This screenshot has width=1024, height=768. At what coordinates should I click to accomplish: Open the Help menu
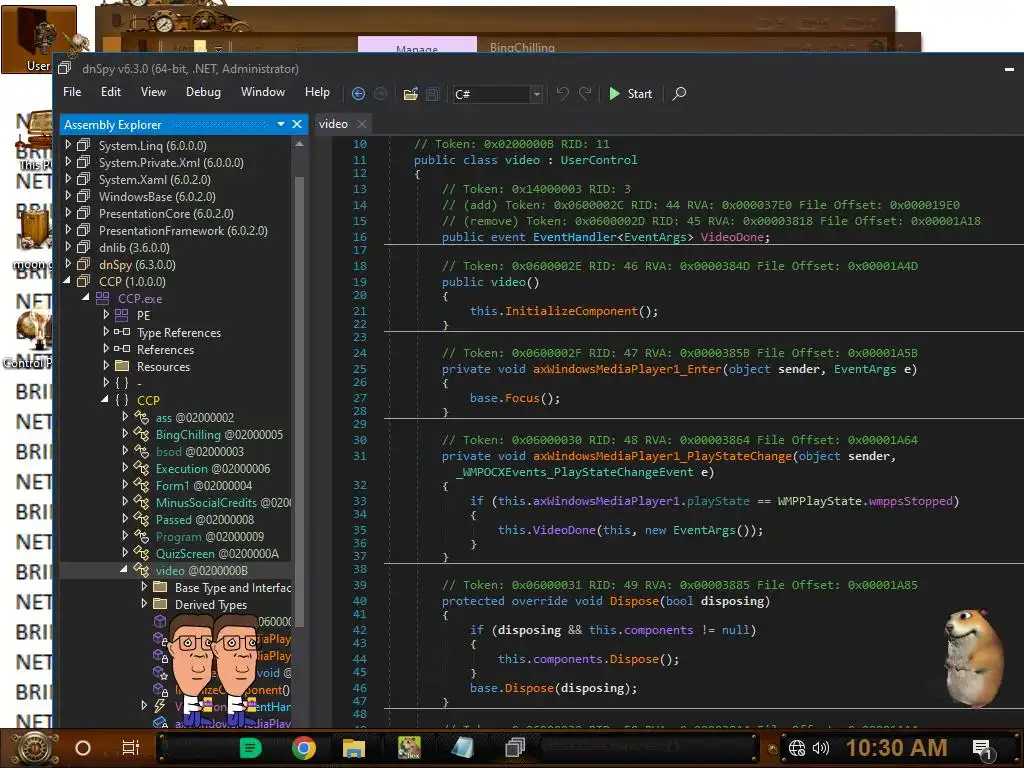click(317, 92)
